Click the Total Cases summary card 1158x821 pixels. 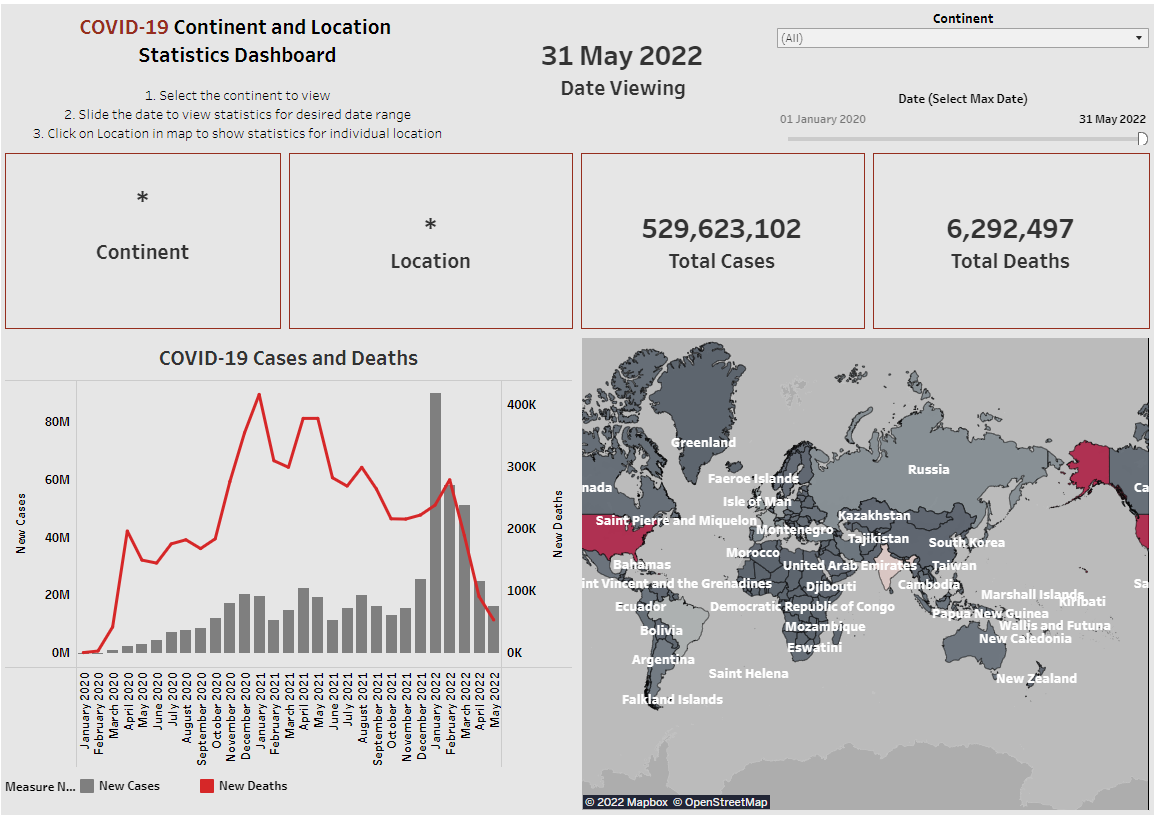pos(721,240)
